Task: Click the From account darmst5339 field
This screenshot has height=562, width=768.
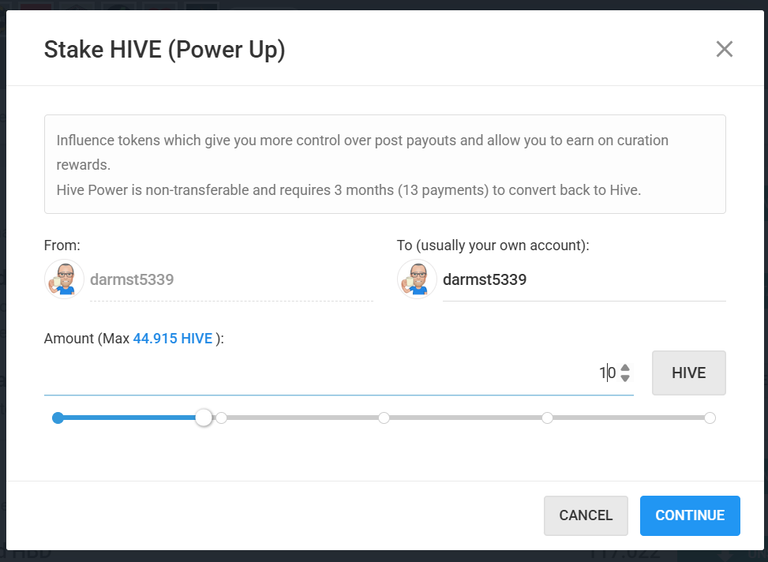Action: (x=231, y=280)
